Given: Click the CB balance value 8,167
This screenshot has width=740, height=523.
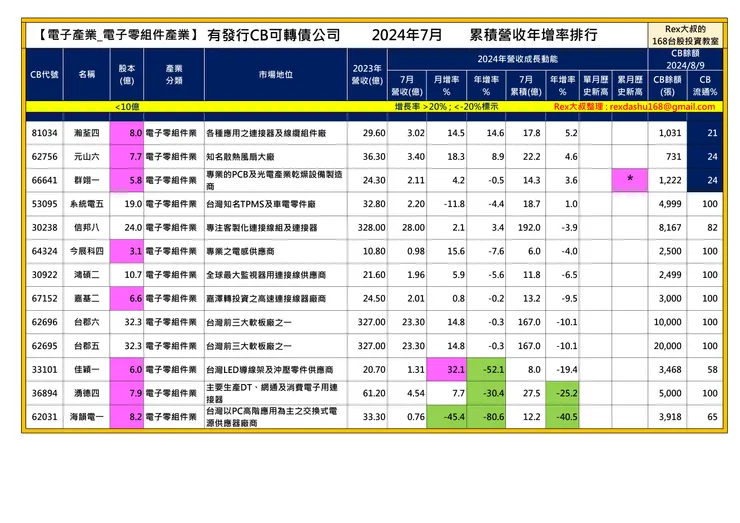Looking at the screenshot, I should pyautogui.click(x=670, y=228).
